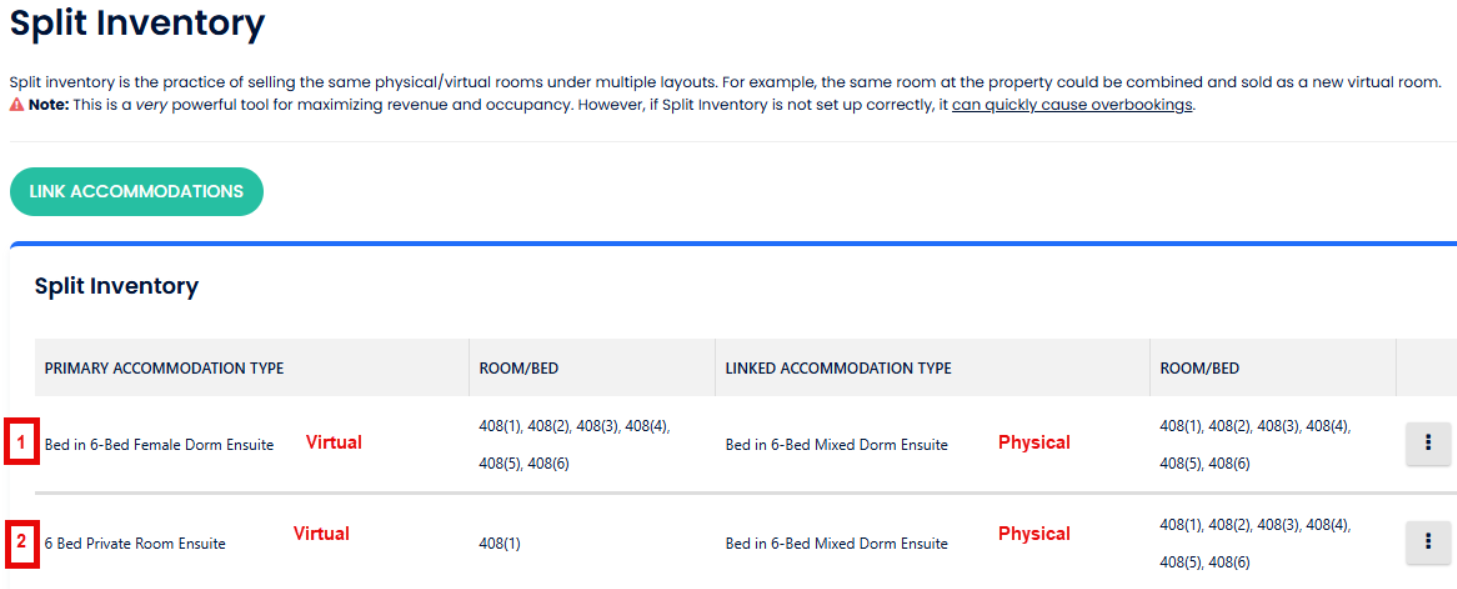Viewport: 1457px width, 589px height.
Task: Open the 'can quickly cause overbookings' link
Action: tap(1071, 105)
